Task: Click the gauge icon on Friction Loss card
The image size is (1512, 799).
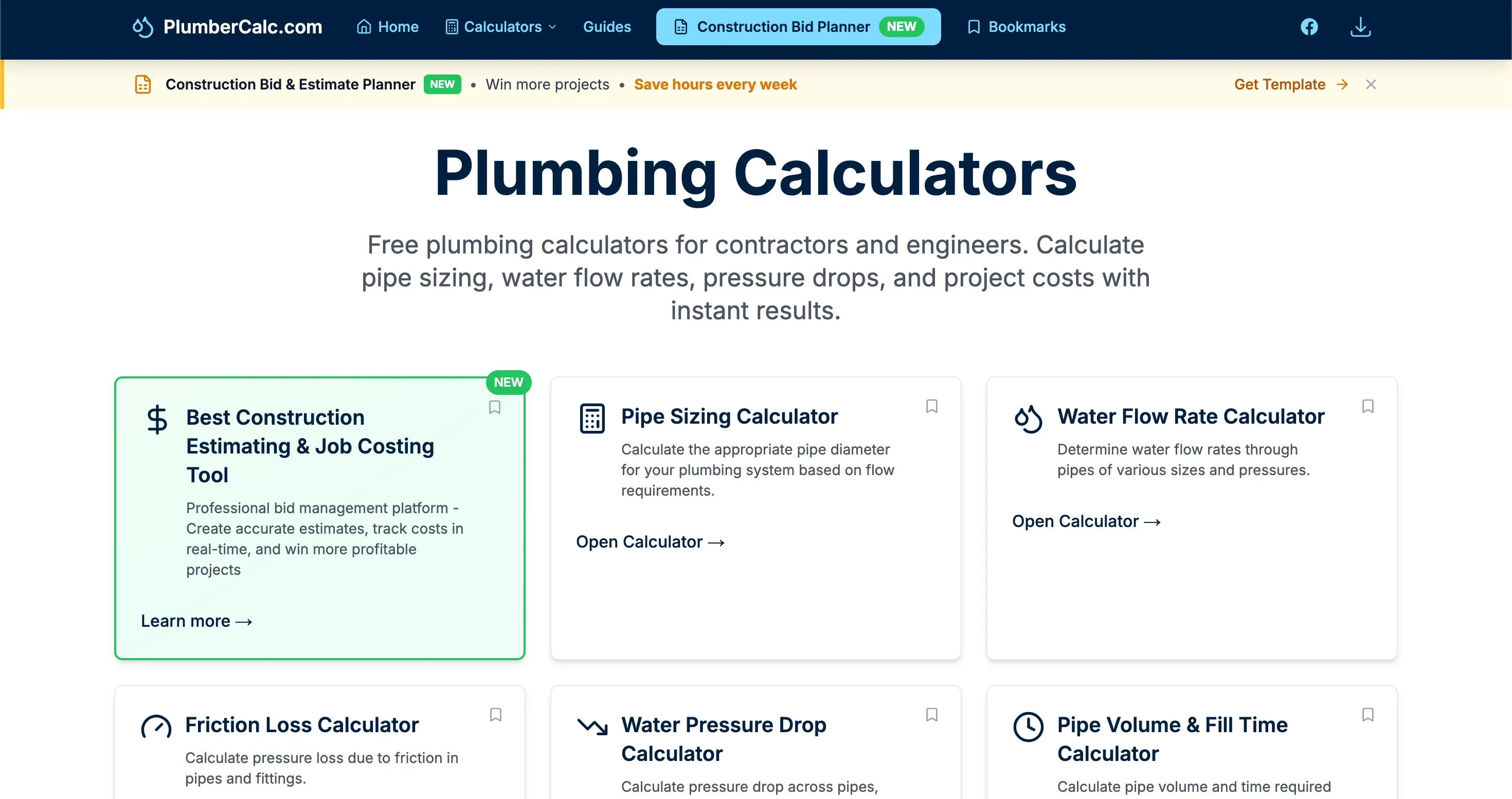Action: (156, 727)
